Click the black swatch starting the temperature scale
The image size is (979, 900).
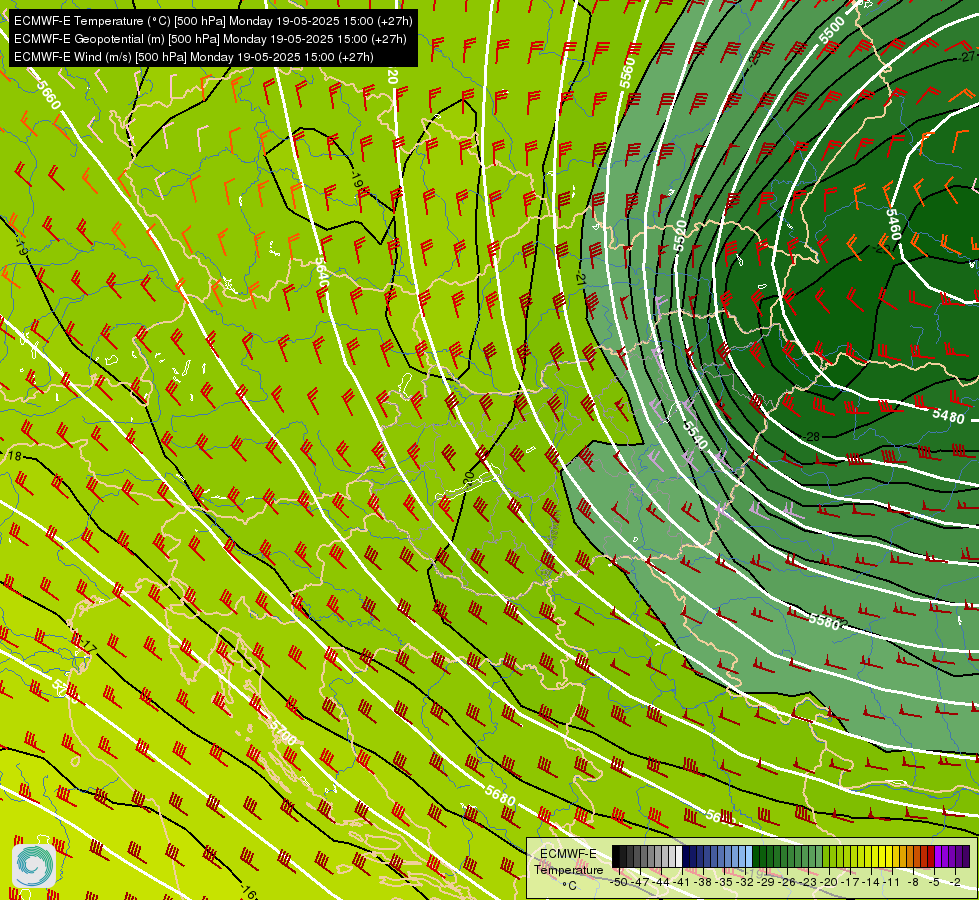pos(616,856)
